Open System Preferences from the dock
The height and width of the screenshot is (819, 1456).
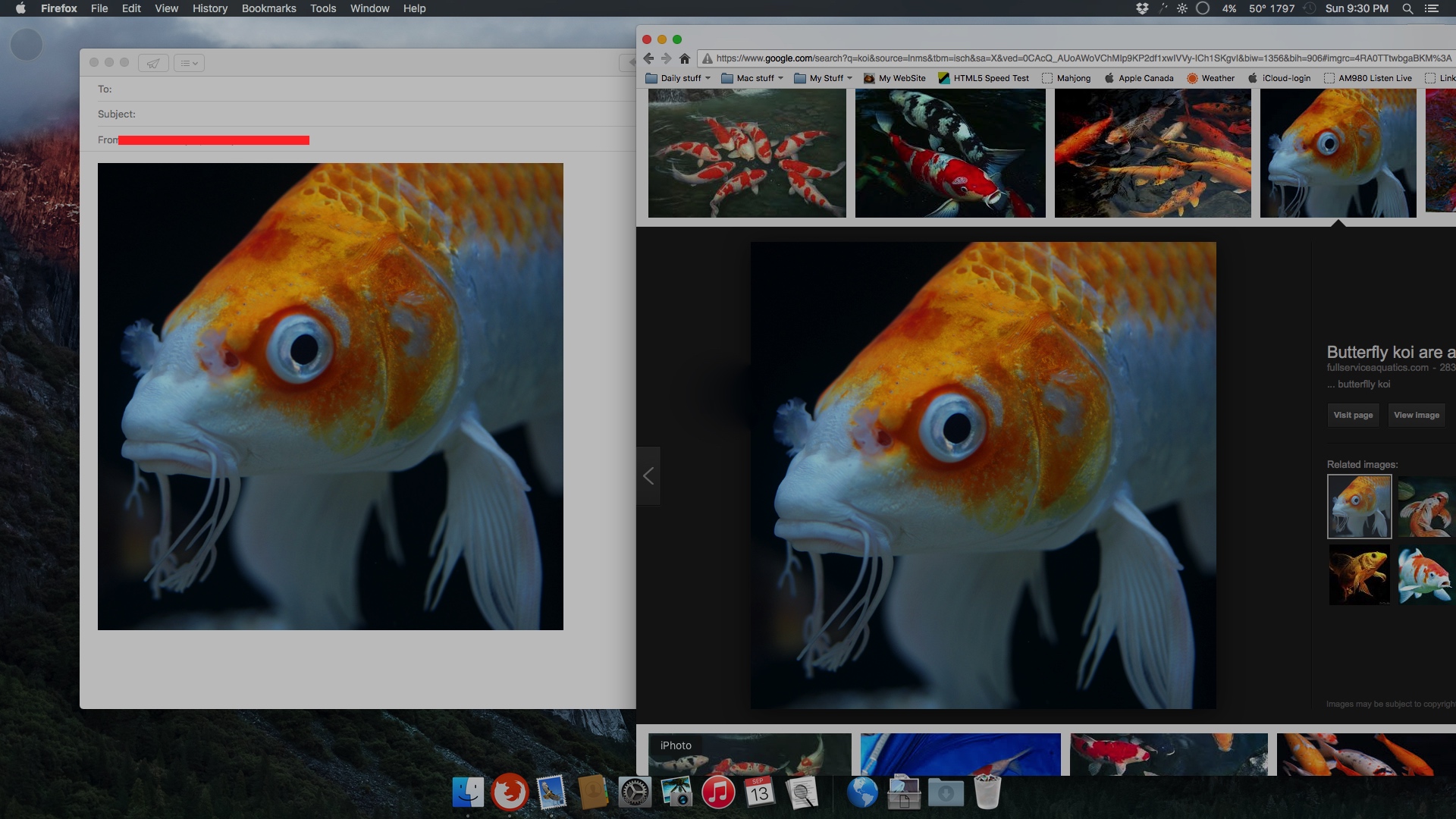[x=634, y=792]
